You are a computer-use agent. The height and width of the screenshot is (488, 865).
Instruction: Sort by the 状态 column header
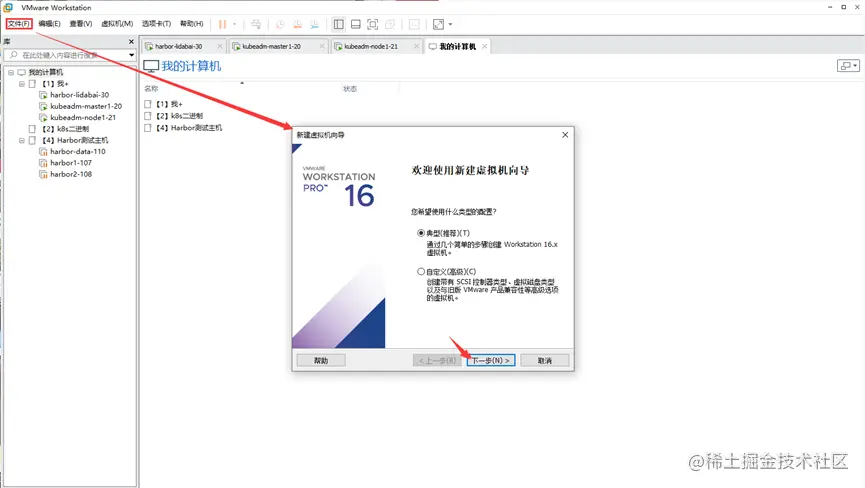coord(350,89)
